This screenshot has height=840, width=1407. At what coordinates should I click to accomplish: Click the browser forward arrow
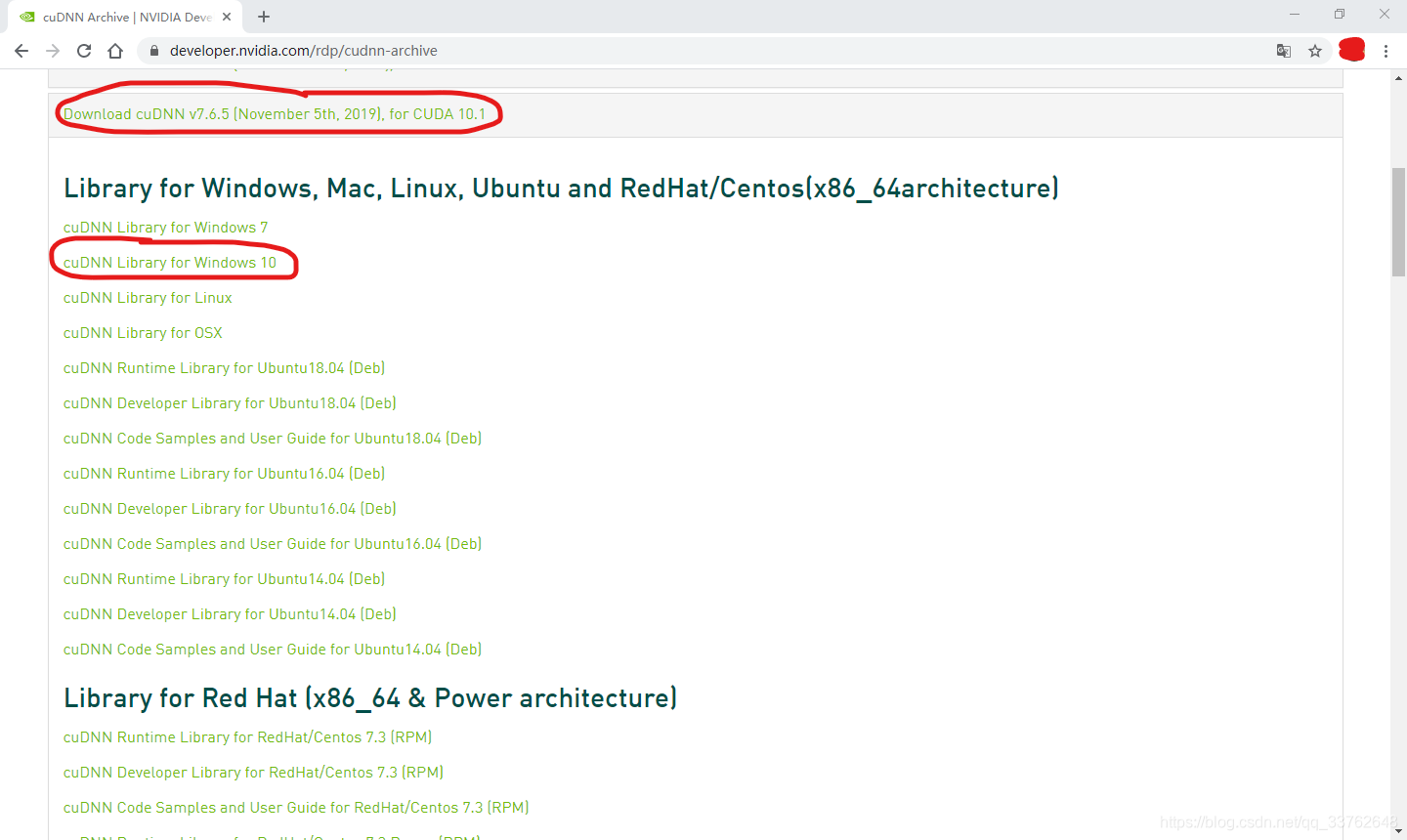(x=53, y=51)
